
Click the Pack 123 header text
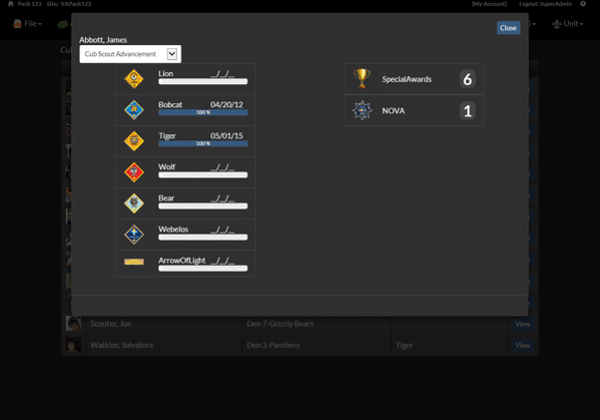click(29, 4)
